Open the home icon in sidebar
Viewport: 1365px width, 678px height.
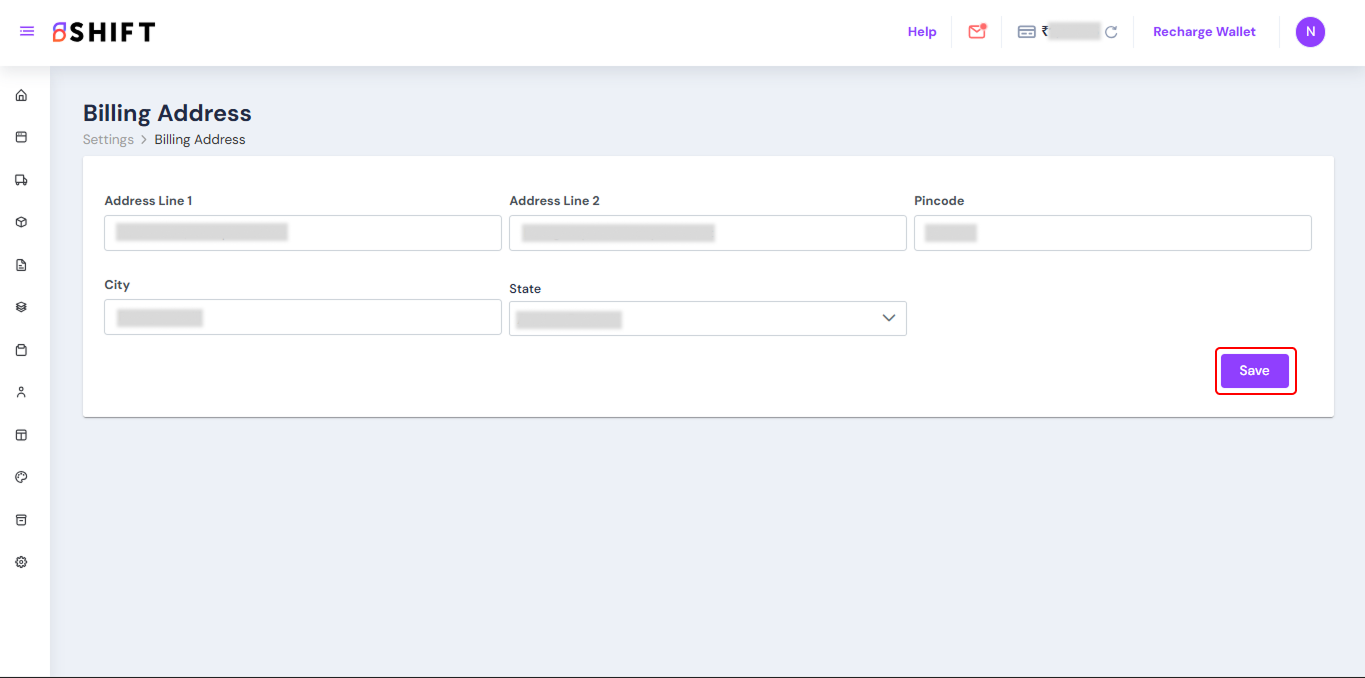21,96
